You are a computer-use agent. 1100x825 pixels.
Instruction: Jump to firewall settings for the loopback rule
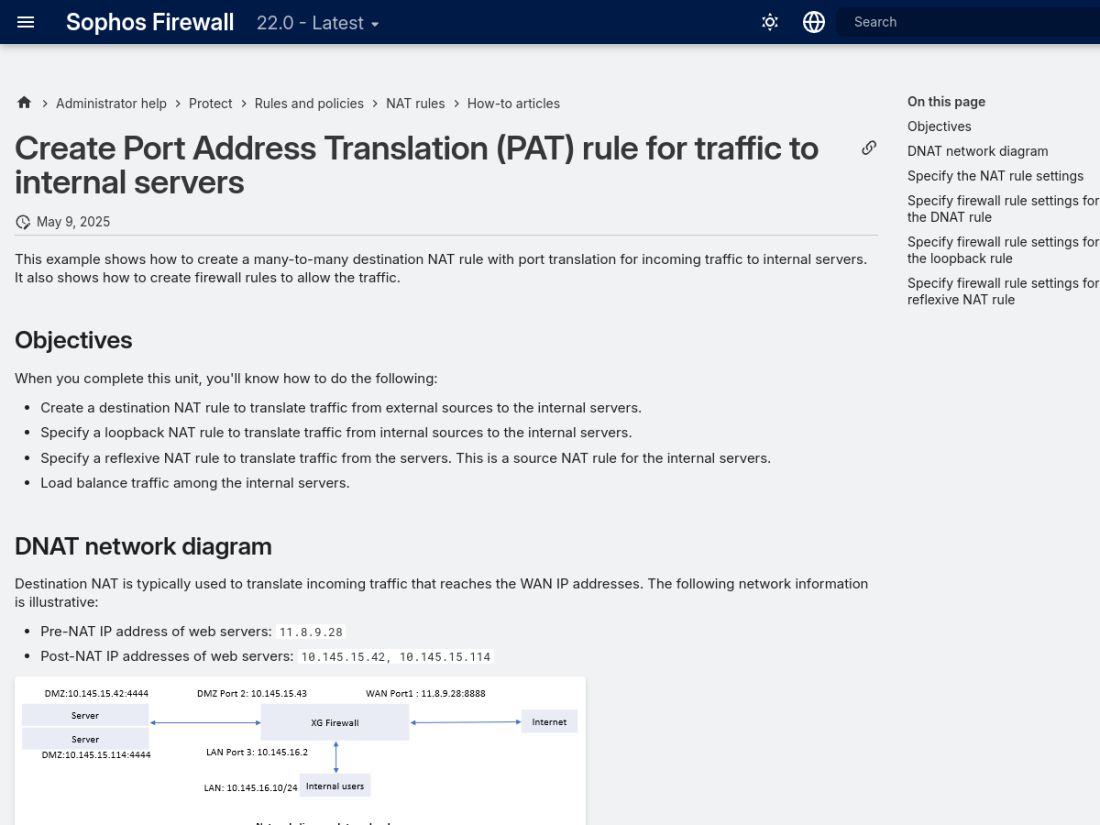[1003, 250]
